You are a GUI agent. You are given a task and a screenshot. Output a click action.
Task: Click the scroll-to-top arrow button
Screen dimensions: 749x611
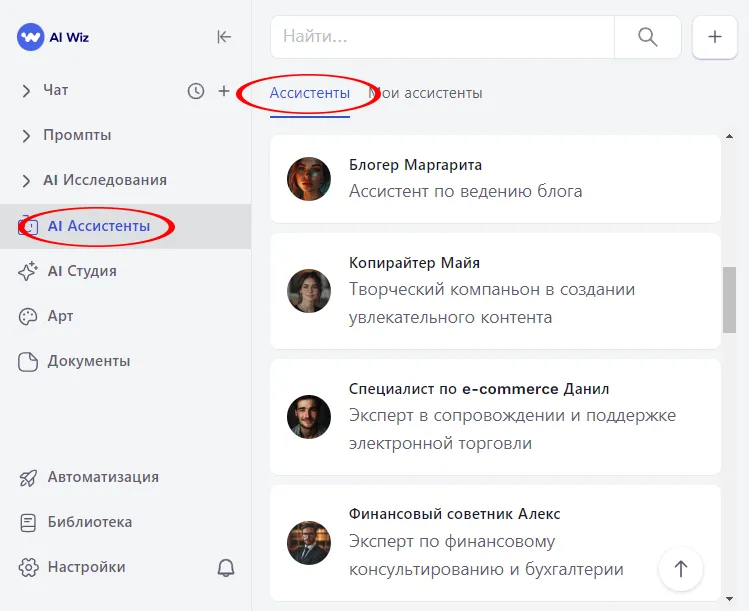(681, 568)
